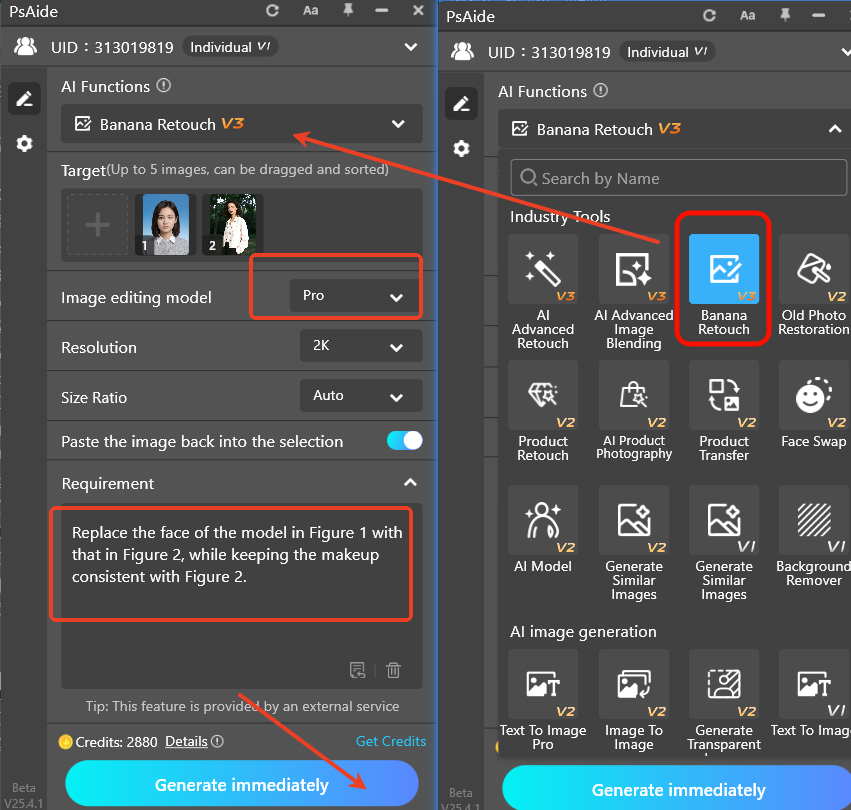Toggle Paste the image back into selection
This screenshot has height=810, width=851.
[404, 441]
